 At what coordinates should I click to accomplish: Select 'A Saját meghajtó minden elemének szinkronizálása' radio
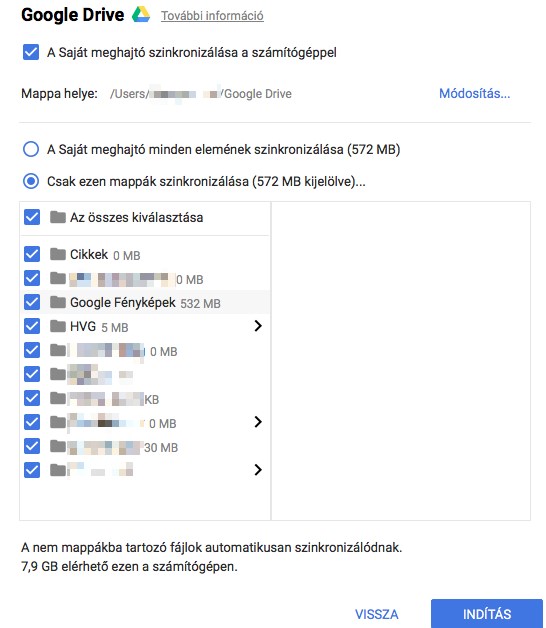point(31,149)
